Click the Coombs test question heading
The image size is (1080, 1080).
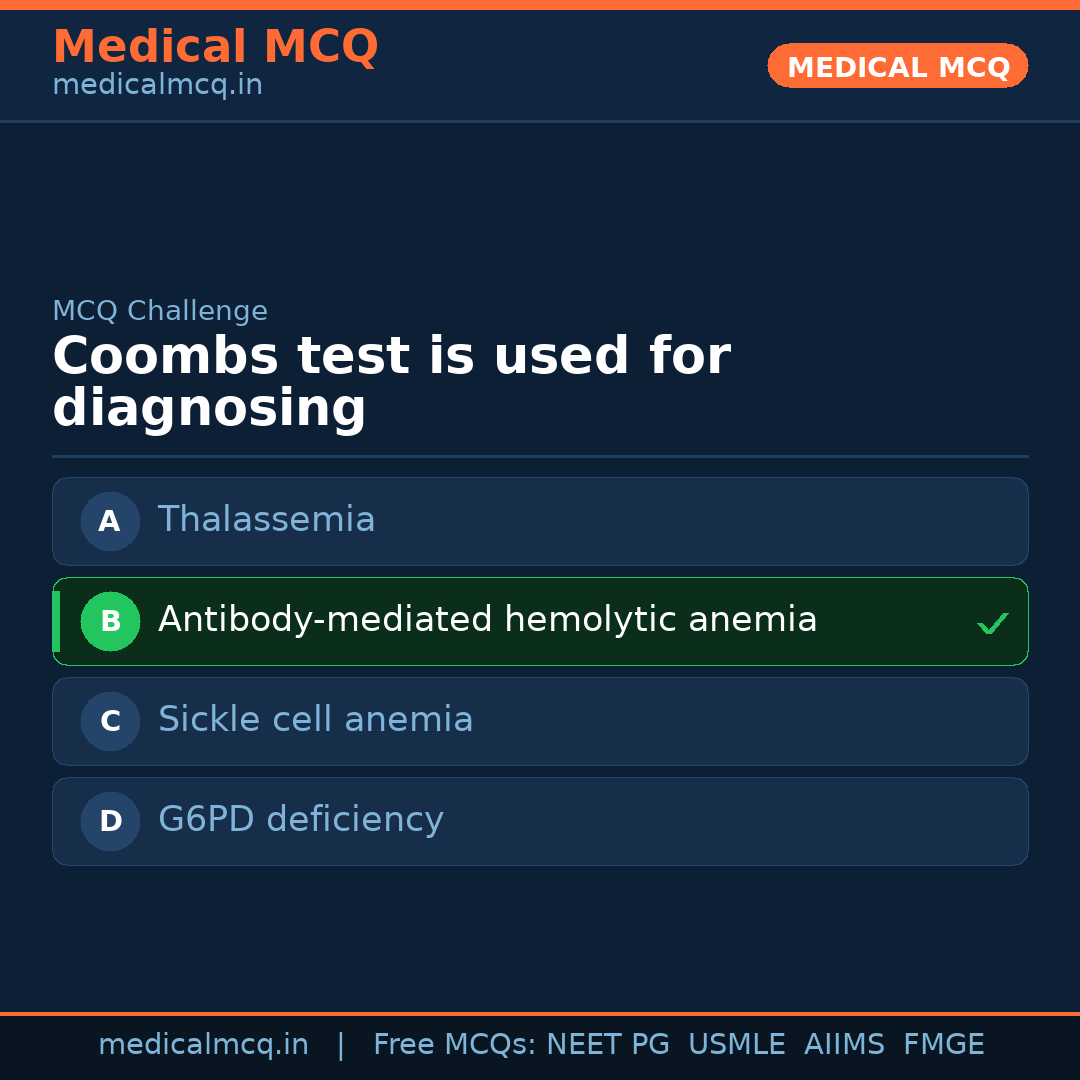click(x=391, y=383)
